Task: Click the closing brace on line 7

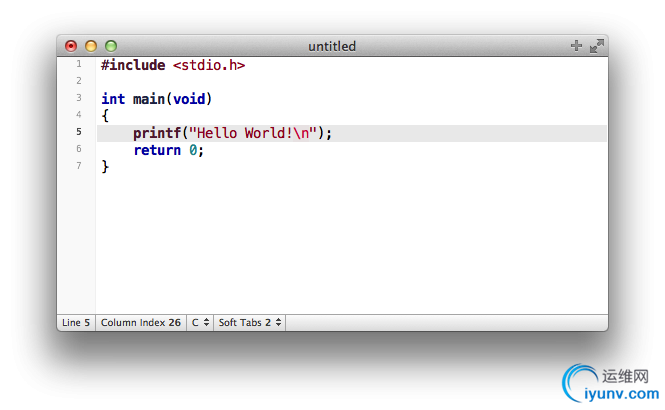Action: (105, 167)
